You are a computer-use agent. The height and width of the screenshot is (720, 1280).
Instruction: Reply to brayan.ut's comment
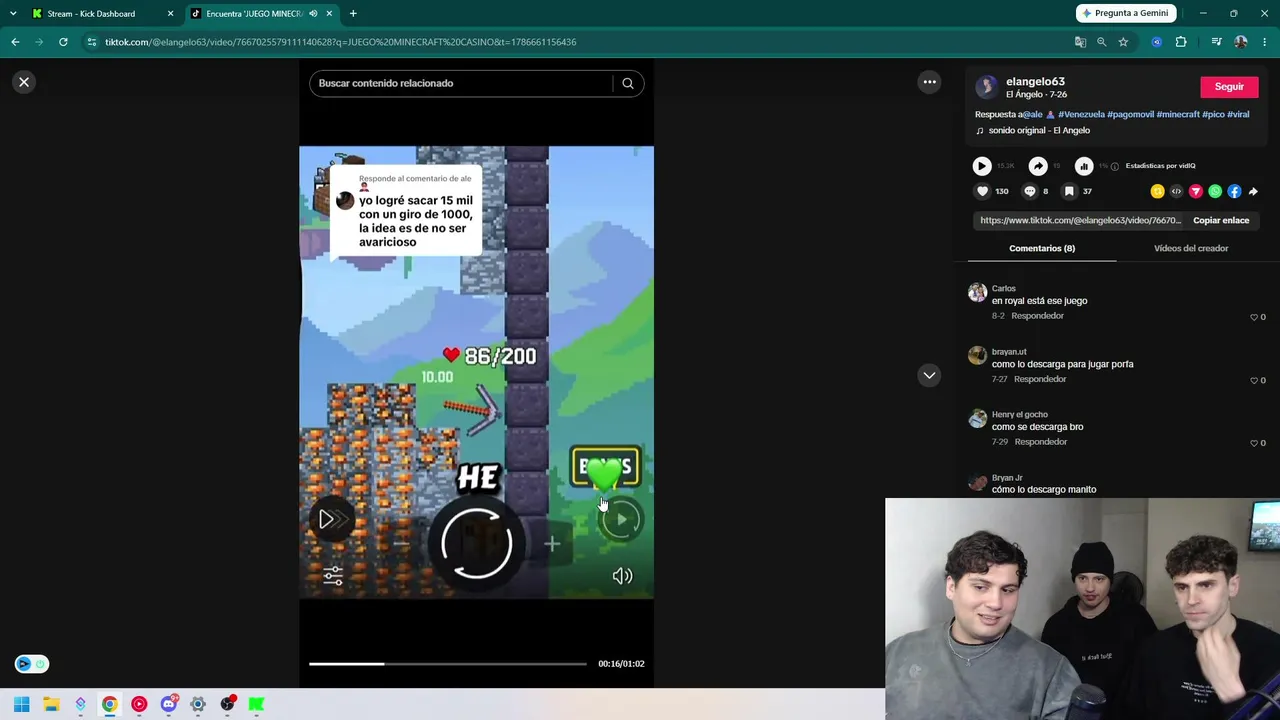1040,380
